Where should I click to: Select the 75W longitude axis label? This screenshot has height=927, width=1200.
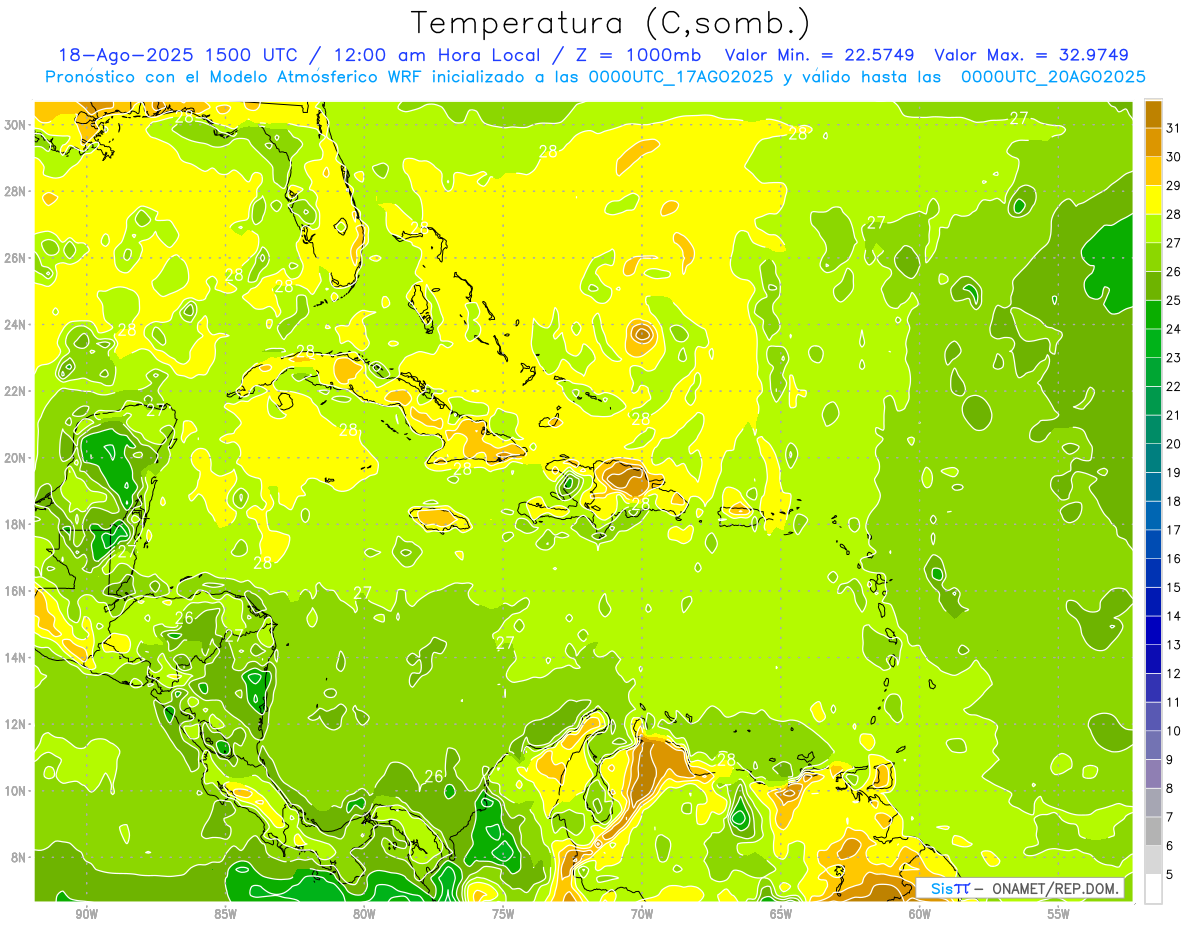[x=503, y=914]
